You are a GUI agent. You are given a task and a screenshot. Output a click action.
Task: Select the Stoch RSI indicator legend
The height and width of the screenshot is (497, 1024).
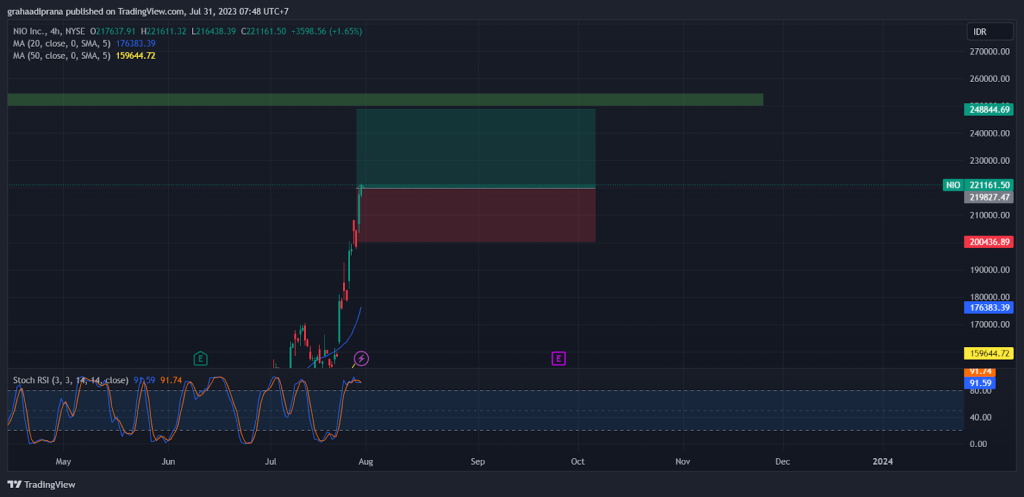tap(71, 380)
